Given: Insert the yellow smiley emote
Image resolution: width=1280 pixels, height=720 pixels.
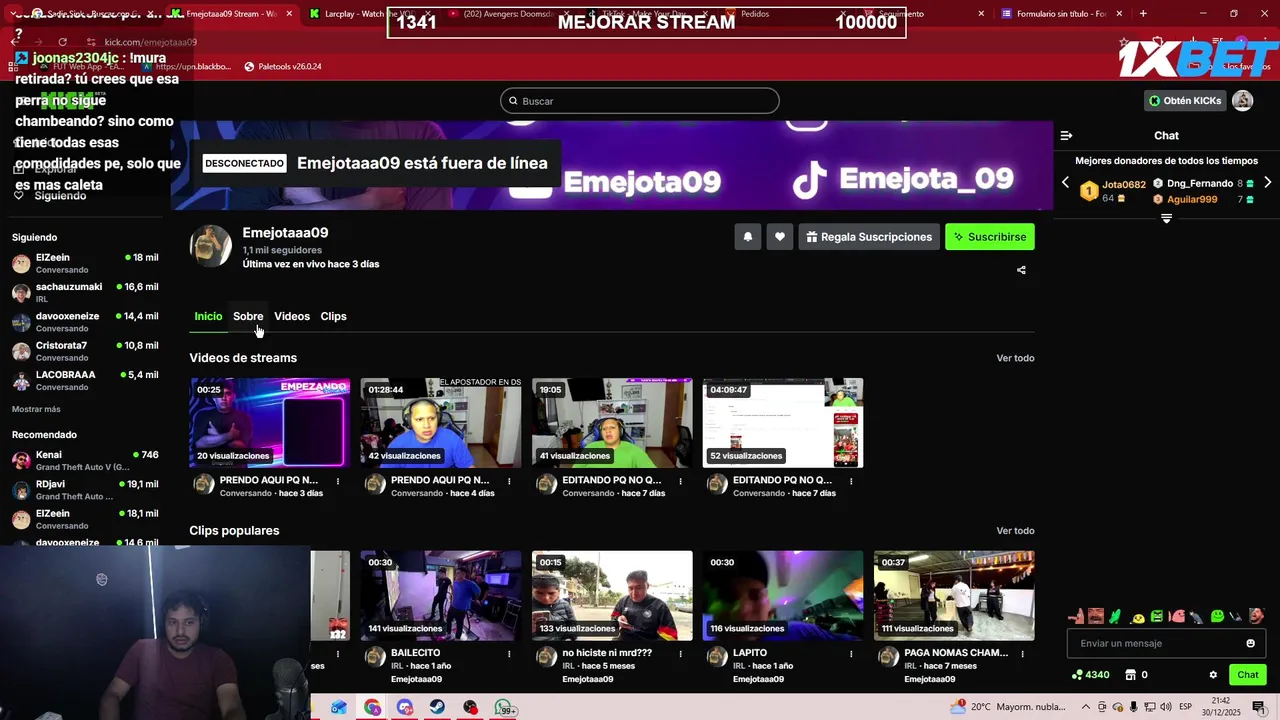Looking at the screenshot, I should coord(1137,617).
